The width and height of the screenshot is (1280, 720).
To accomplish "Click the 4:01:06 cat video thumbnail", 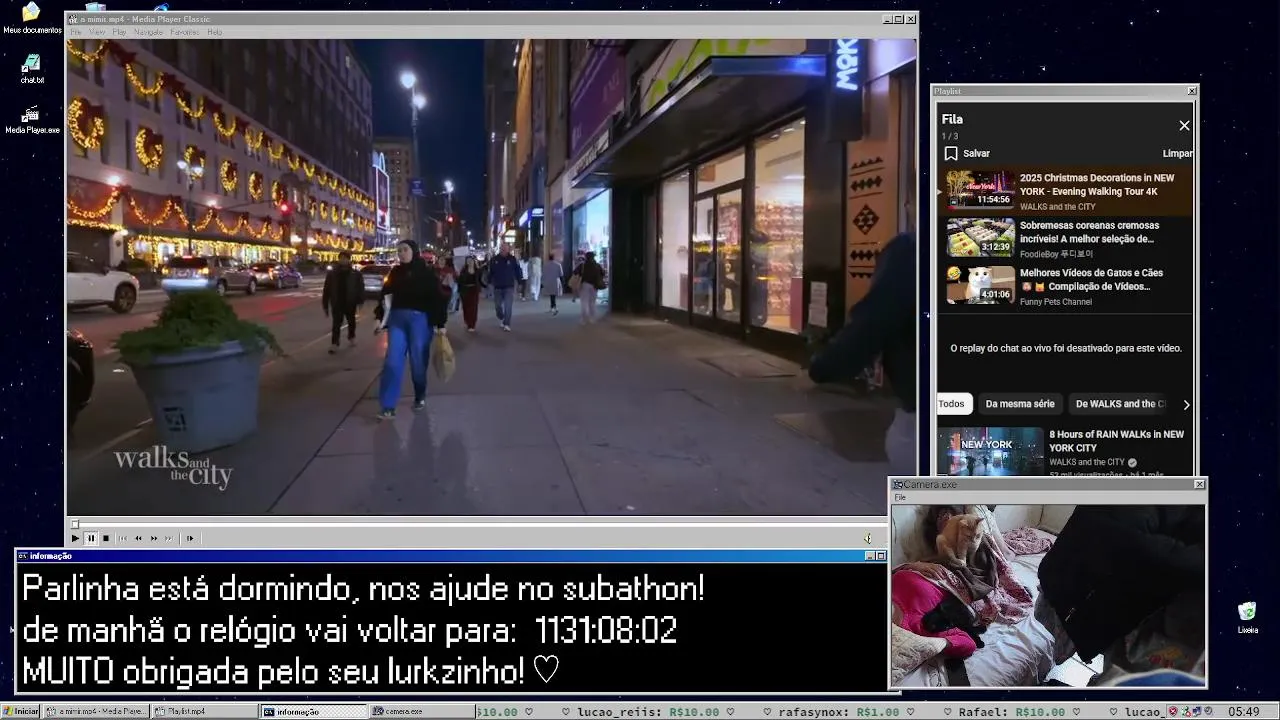I will (x=981, y=284).
